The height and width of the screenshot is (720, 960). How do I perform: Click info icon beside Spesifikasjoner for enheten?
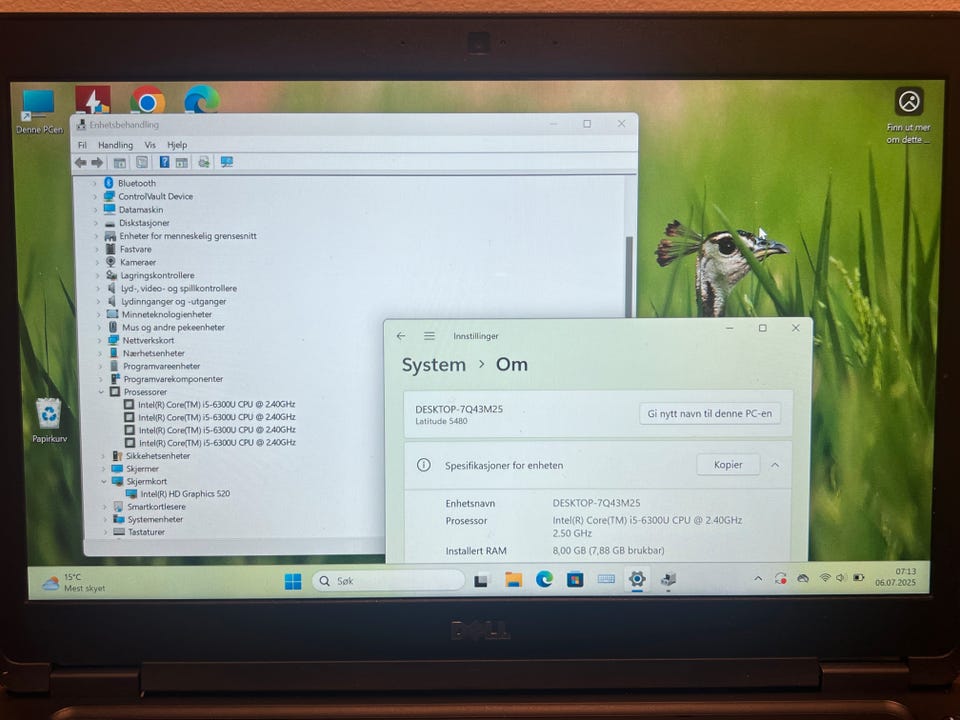point(424,465)
